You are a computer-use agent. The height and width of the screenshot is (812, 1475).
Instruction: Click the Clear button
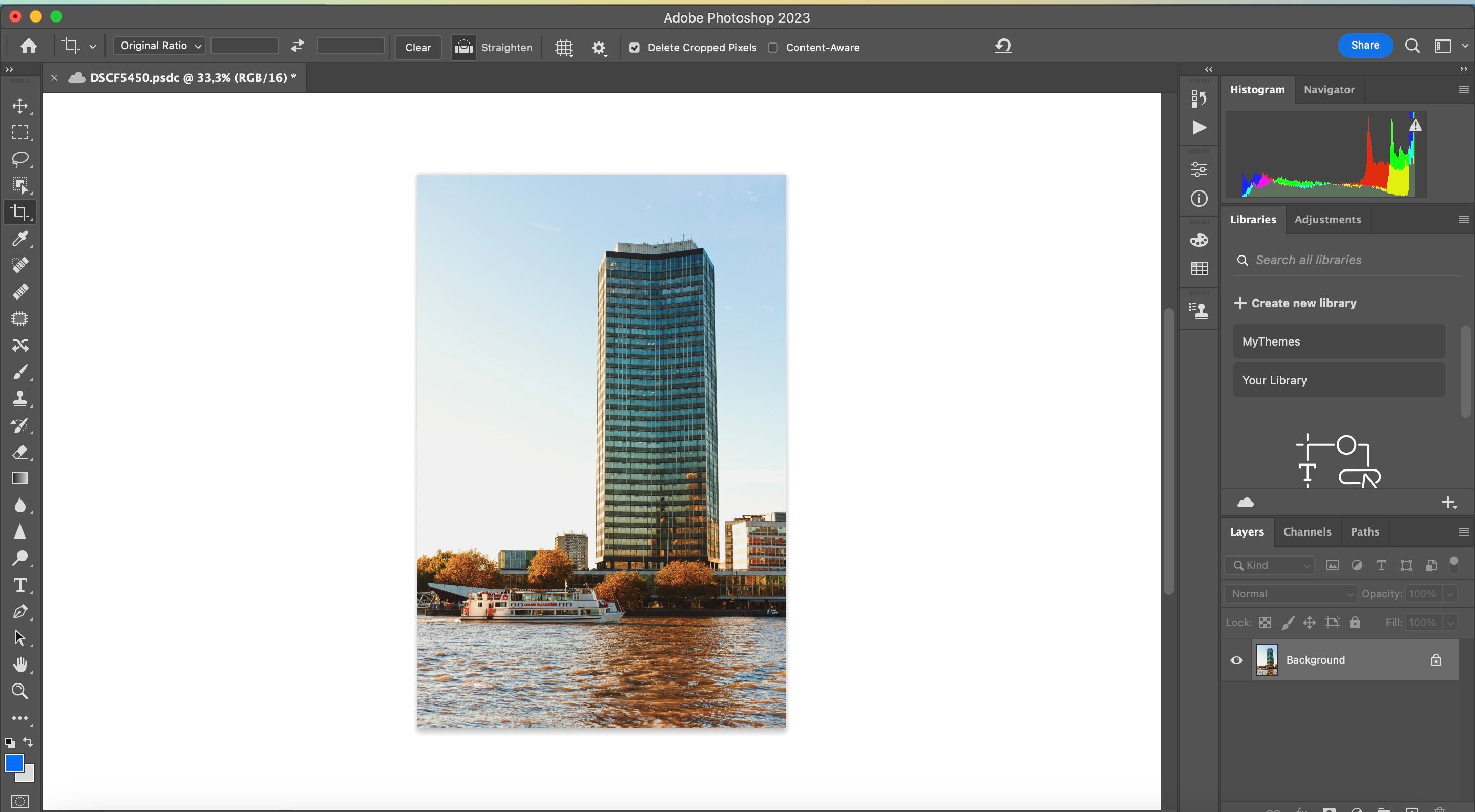pos(417,48)
